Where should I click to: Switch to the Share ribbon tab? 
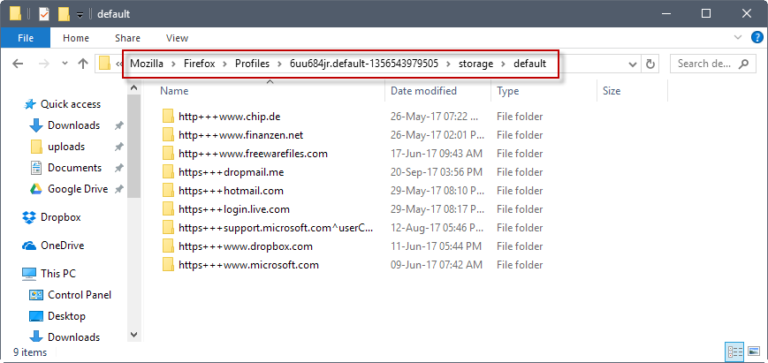[x=127, y=38]
